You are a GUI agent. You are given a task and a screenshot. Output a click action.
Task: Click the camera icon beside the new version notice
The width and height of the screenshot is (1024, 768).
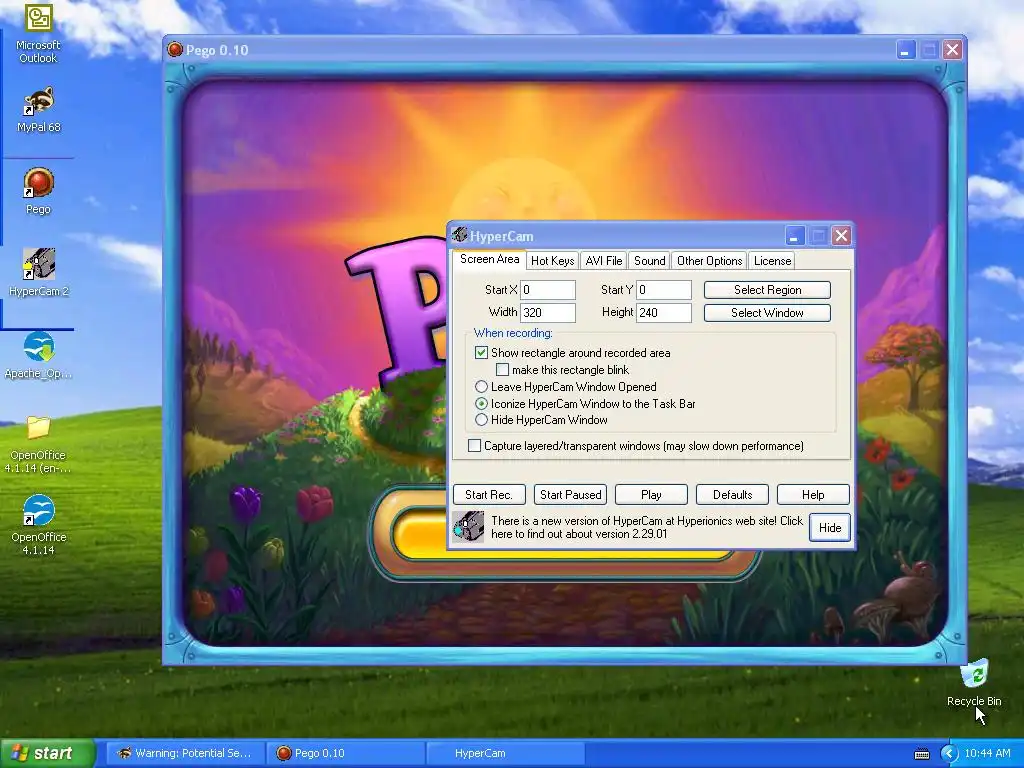pos(468,527)
